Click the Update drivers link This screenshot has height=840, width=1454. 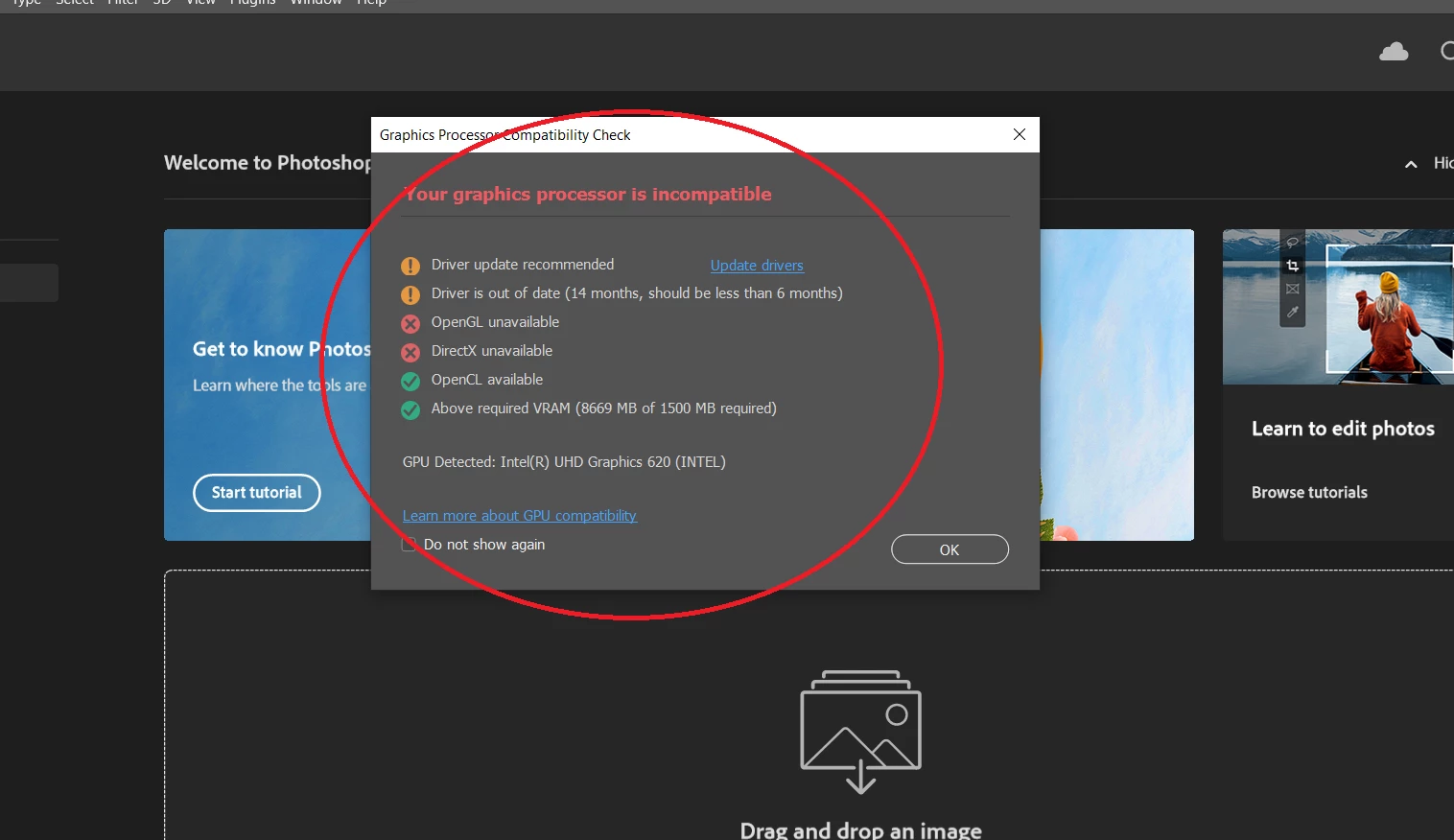(757, 266)
